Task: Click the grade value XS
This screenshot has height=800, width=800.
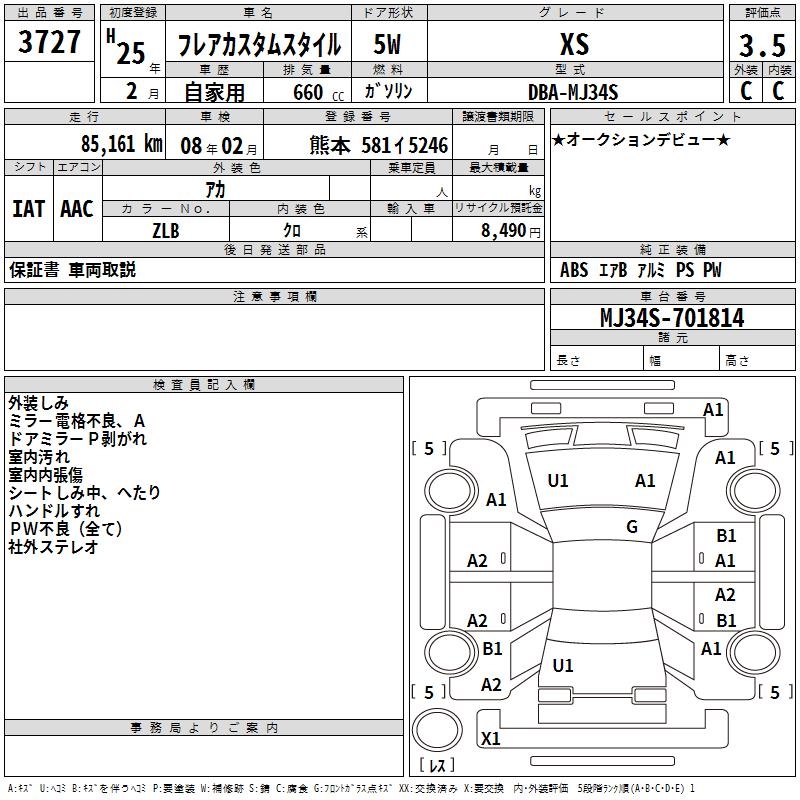Action: point(574,44)
